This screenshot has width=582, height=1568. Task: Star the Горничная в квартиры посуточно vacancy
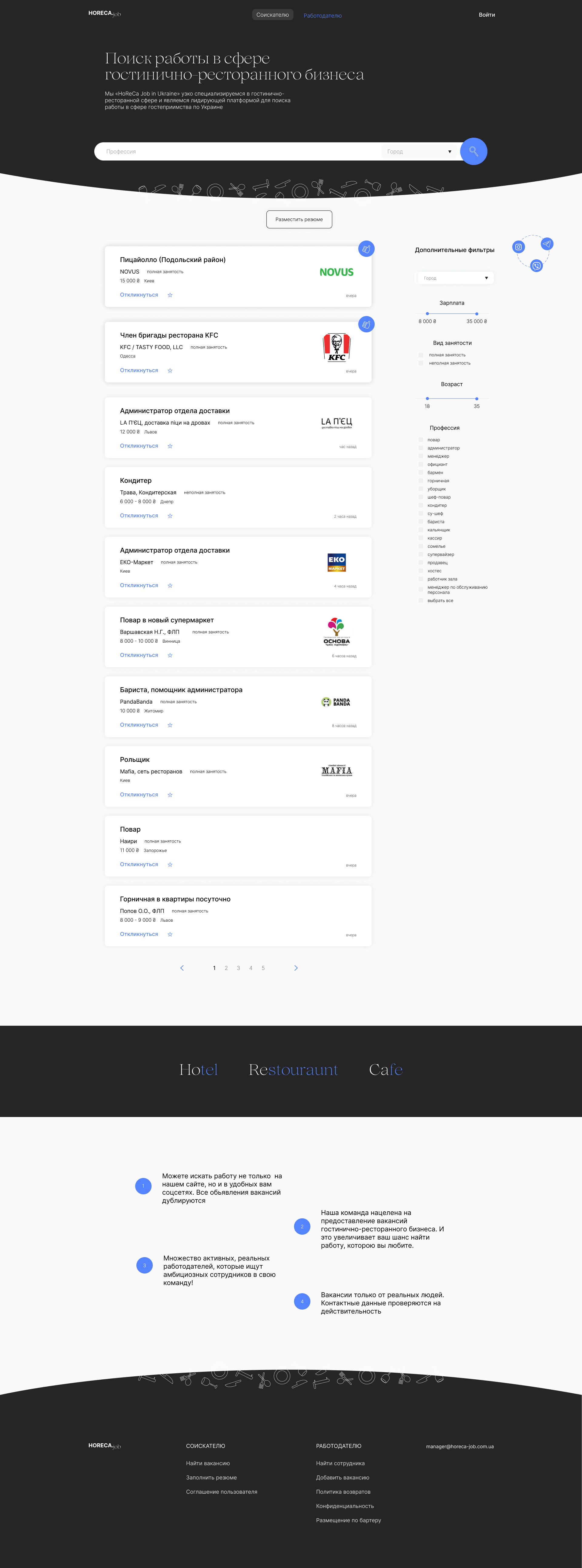pos(170,934)
